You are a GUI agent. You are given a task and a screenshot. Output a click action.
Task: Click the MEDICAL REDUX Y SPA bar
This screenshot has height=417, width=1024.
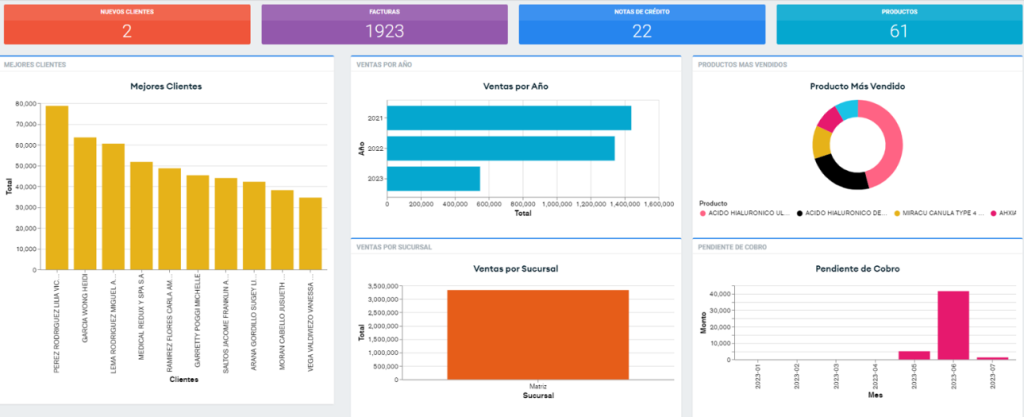click(141, 216)
